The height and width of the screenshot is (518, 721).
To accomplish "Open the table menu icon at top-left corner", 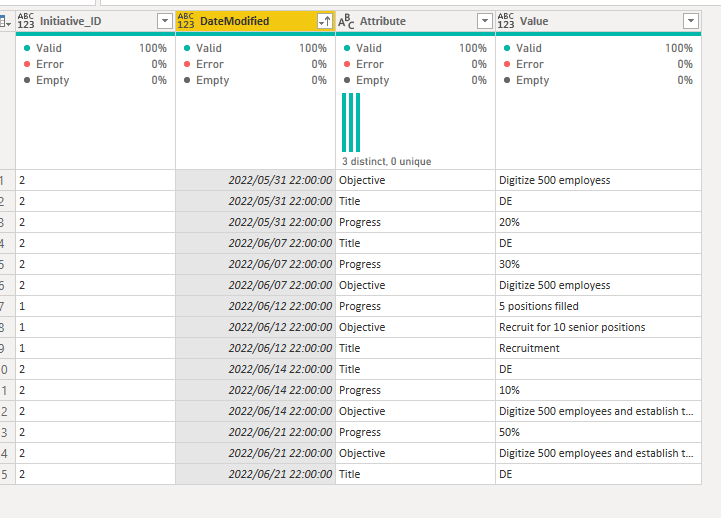I will click(x=5, y=21).
